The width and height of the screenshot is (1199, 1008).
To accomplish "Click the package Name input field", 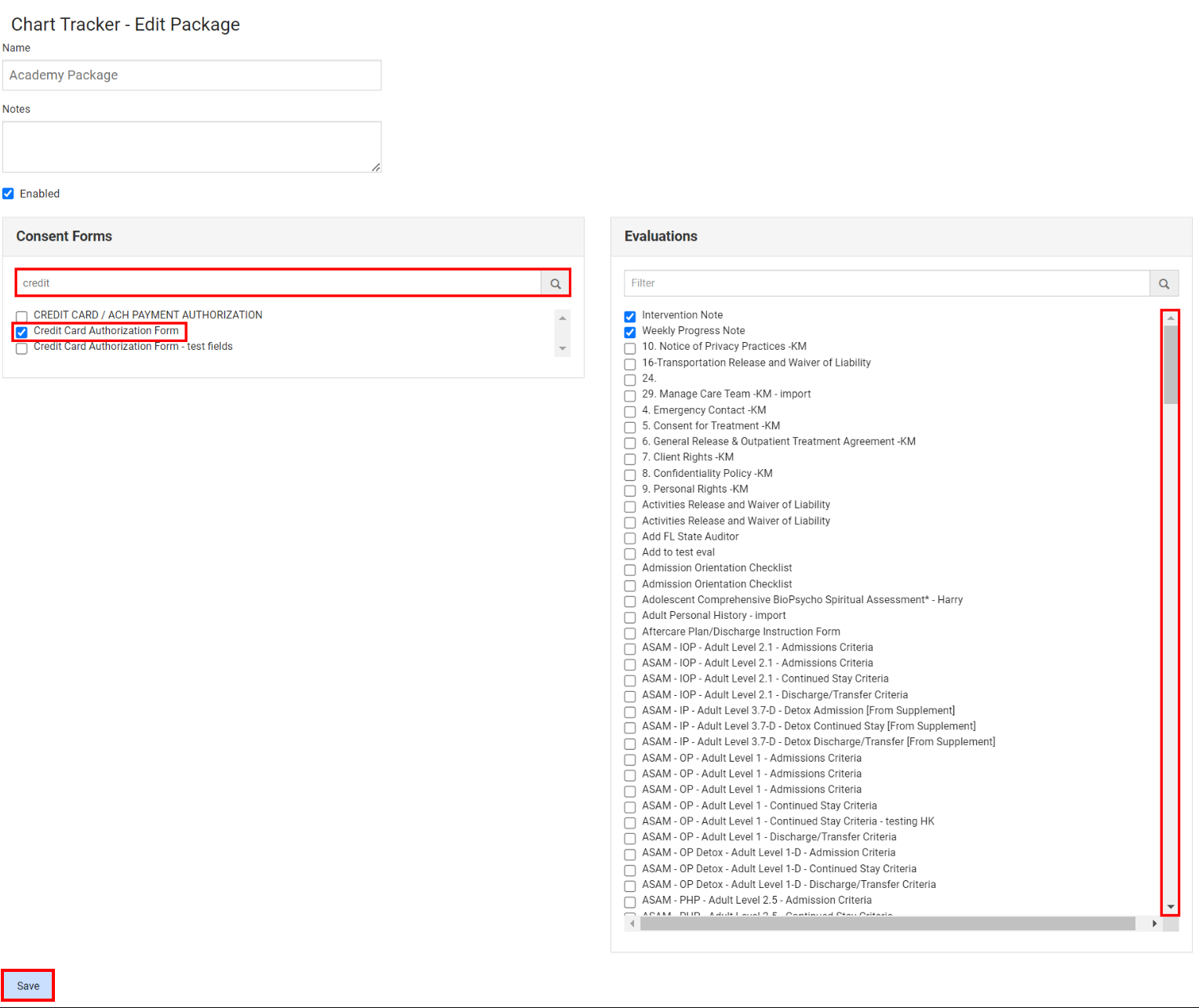I will pyautogui.click(x=191, y=75).
